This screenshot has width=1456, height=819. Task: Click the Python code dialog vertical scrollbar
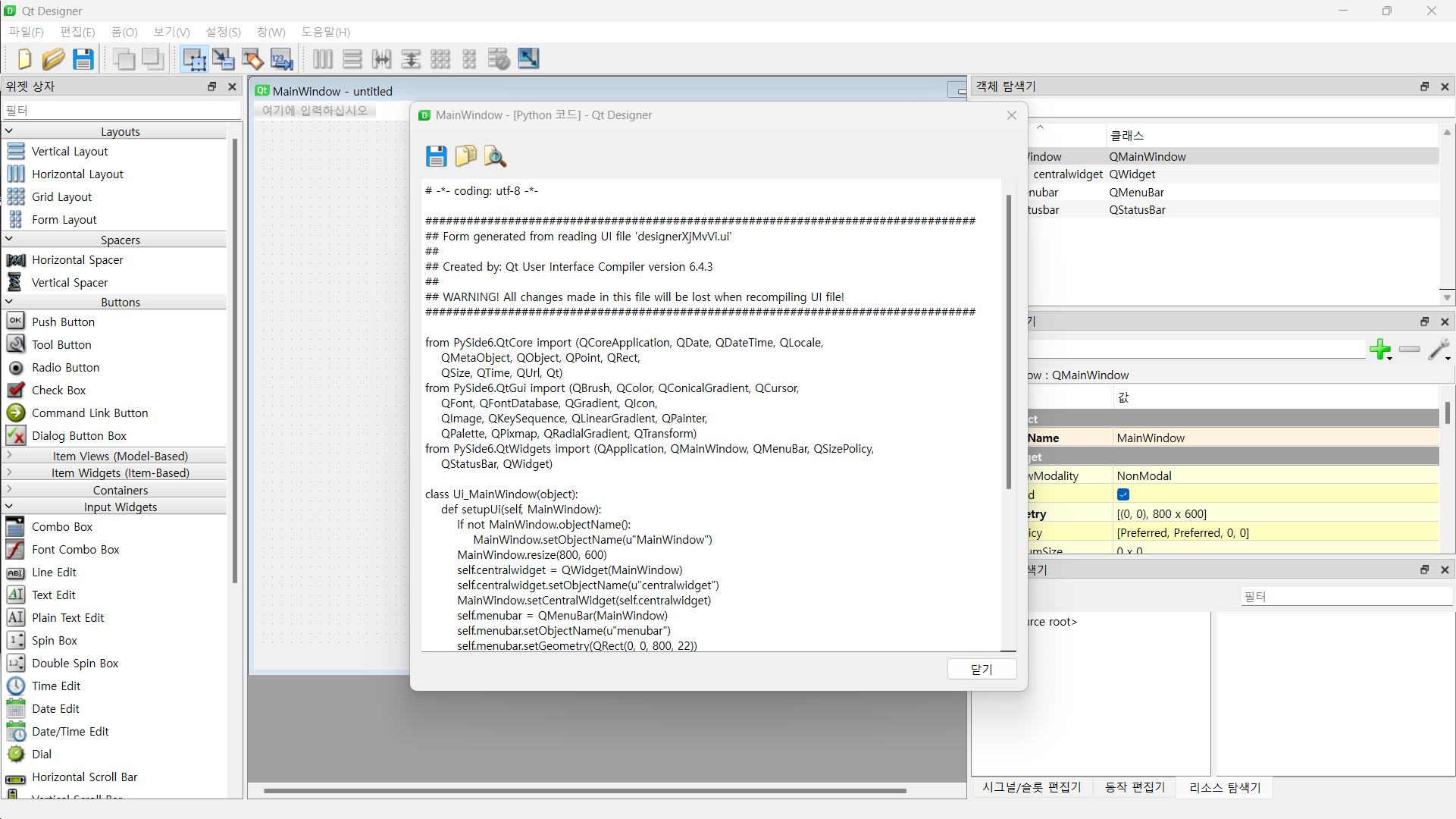tap(1008, 341)
